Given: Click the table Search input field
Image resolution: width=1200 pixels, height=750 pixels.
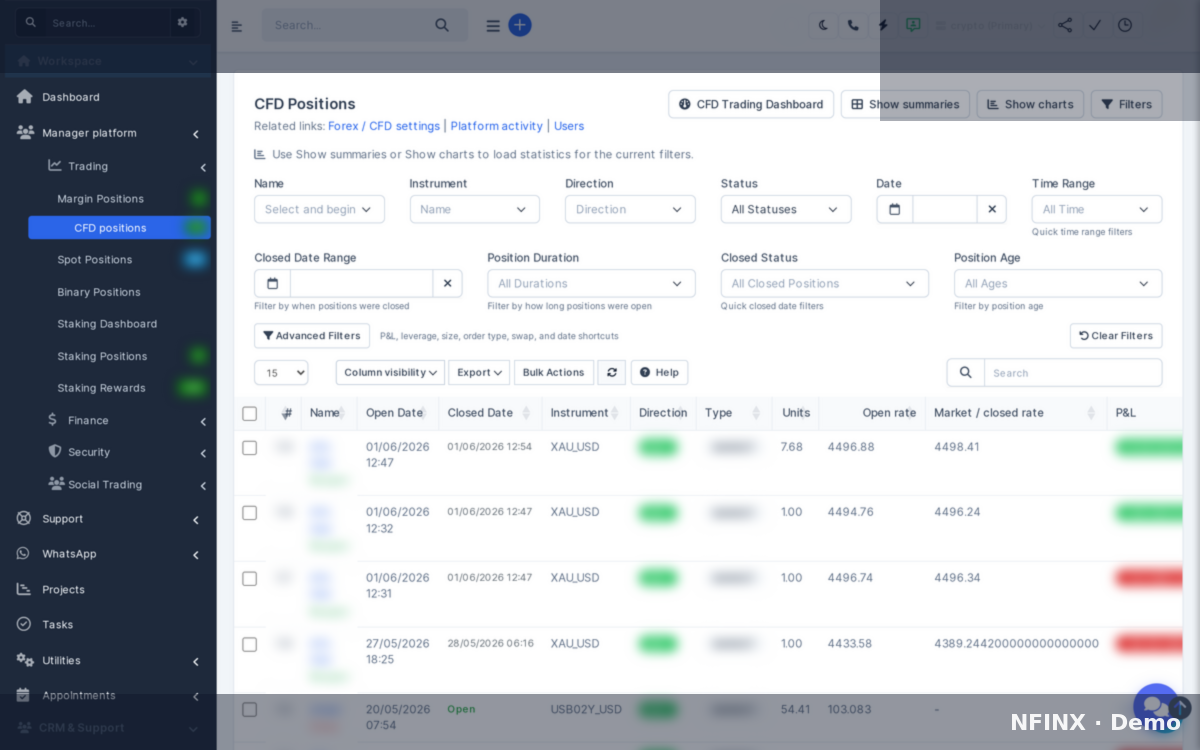Looking at the screenshot, I should click(x=1073, y=372).
